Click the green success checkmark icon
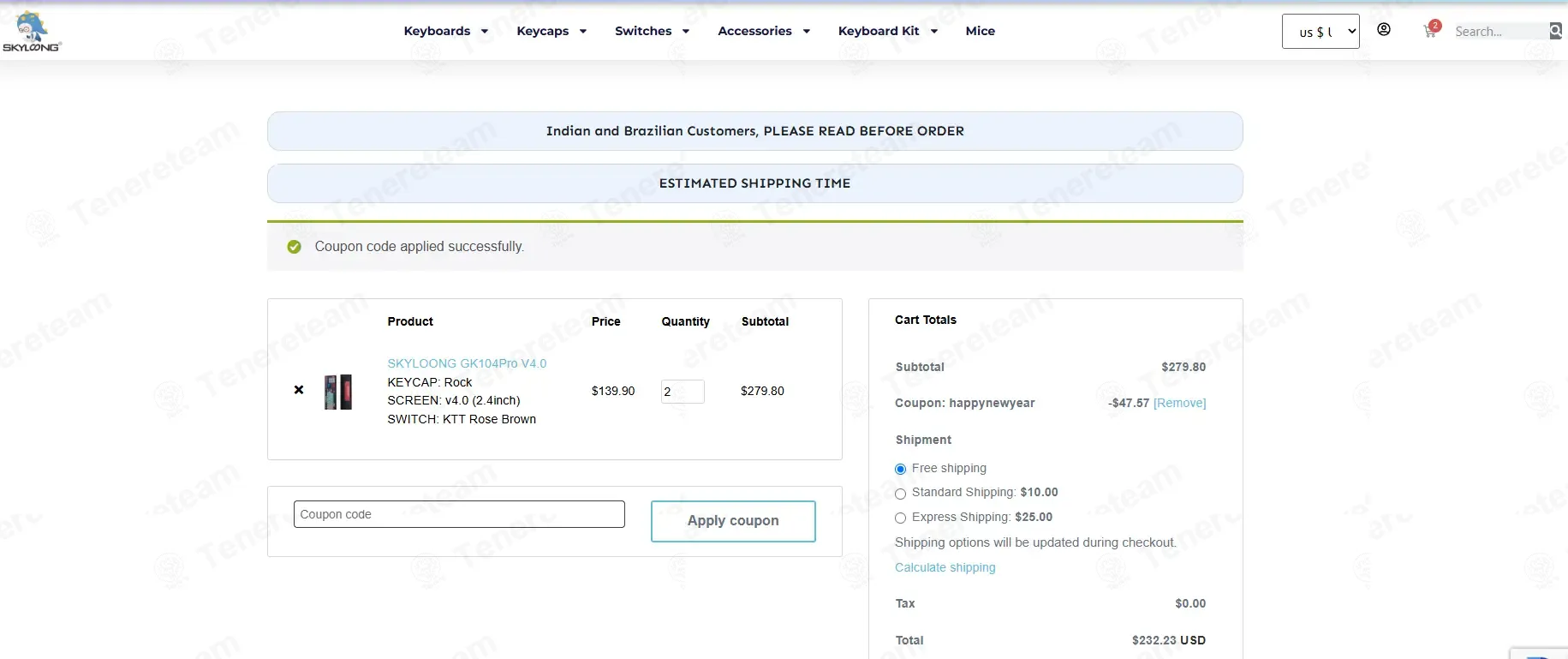Image resolution: width=1568 pixels, height=659 pixels. pos(294,247)
